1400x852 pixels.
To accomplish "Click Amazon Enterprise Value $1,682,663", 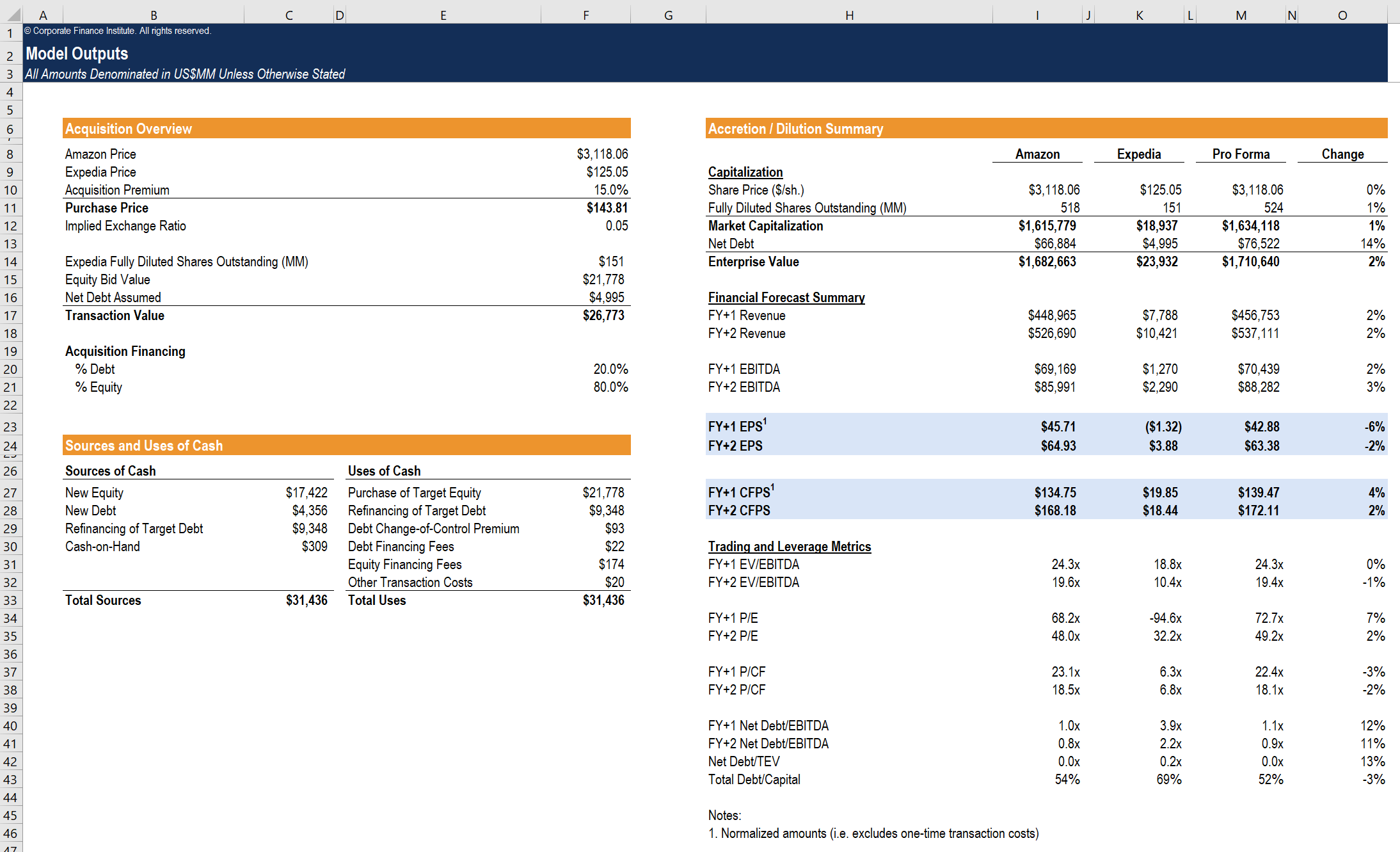I will [1047, 262].
